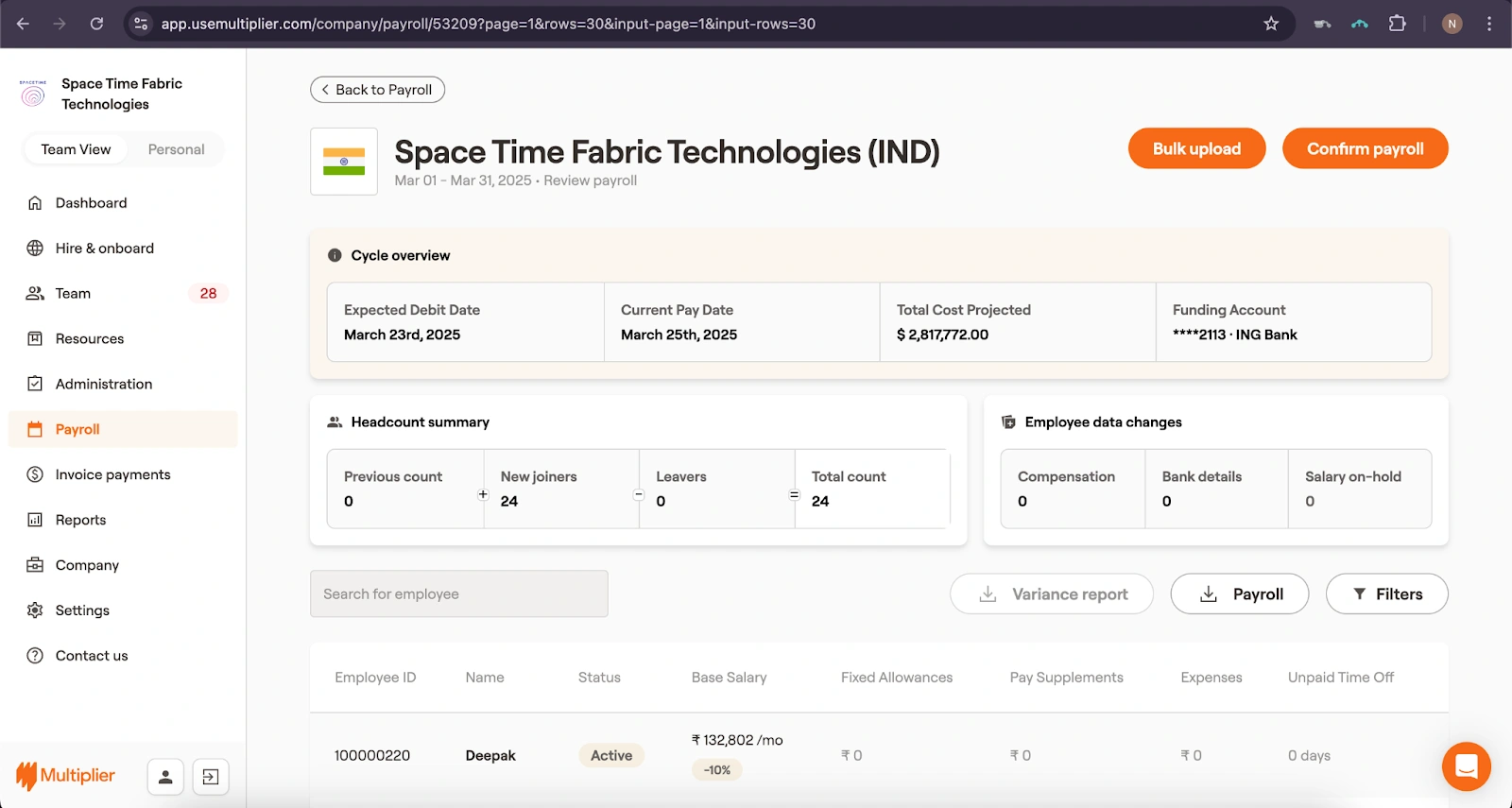This screenshot has height=808, width=1512.
Task: Click the Unpaid Time Off column header
Action: pyautogui.click(x=1341, y=678)
